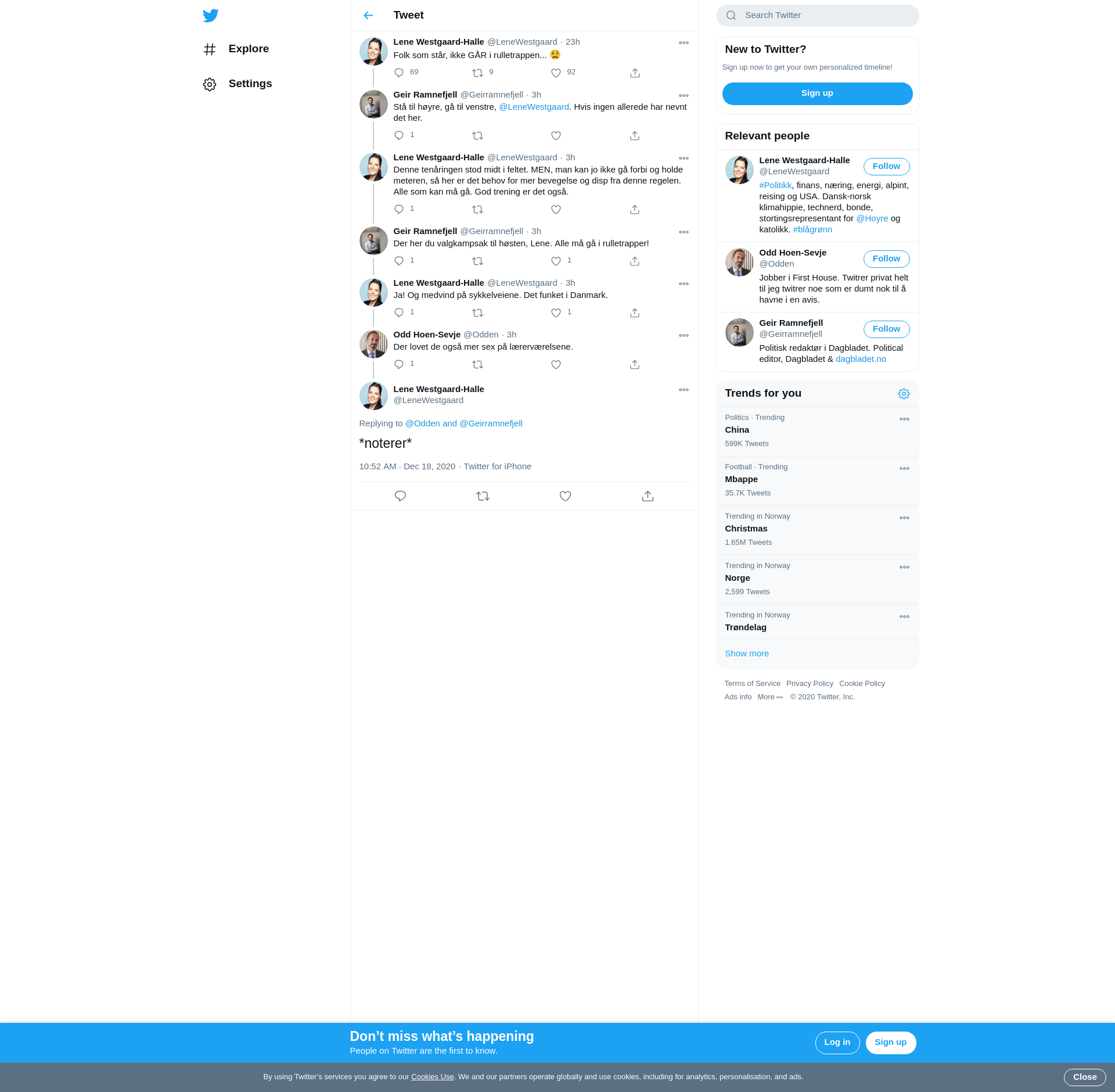
Task: Reply to the main '*noterer*' tweet
Action: point(400,496)
